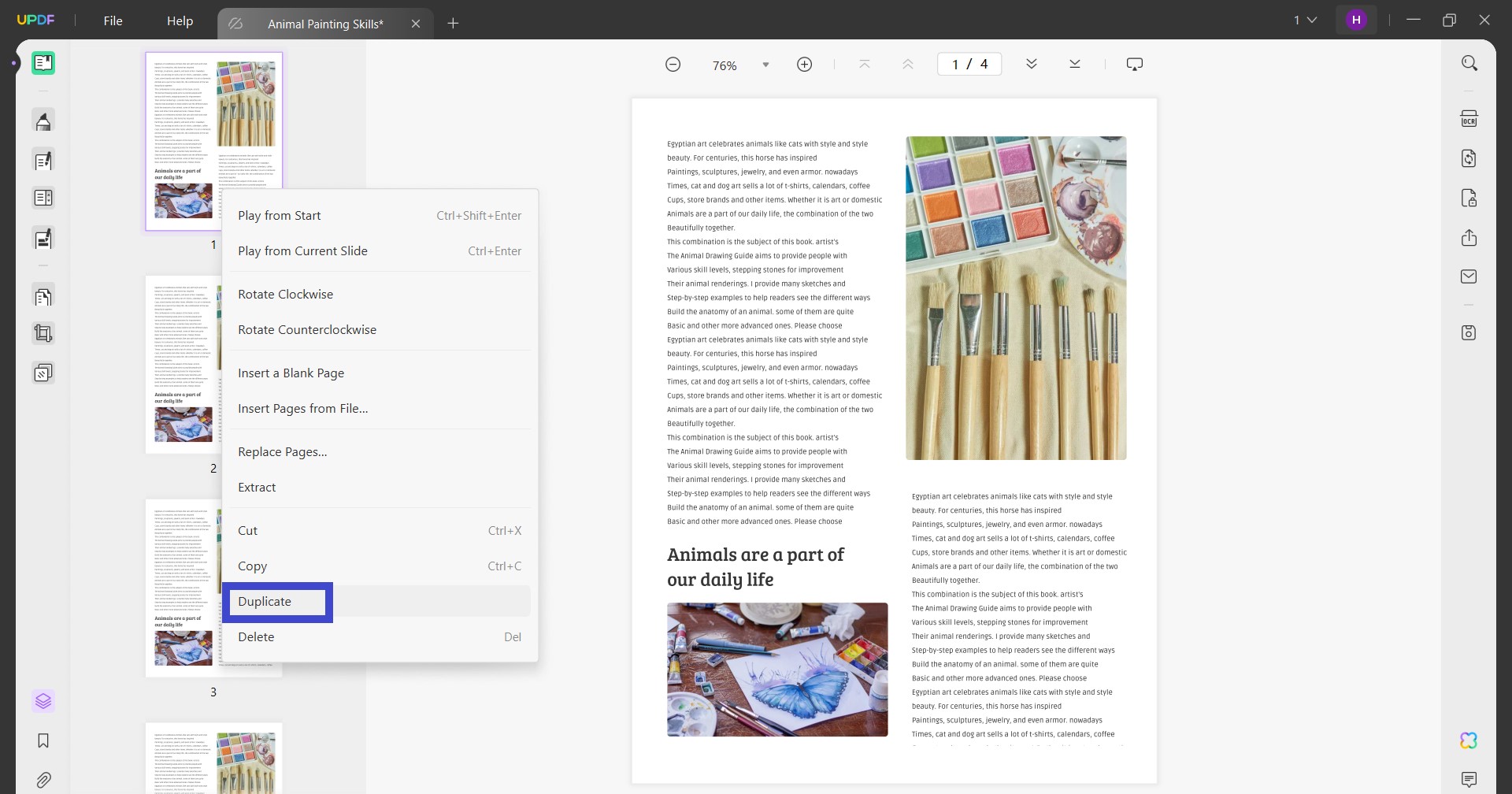Click the share/export icon in right sidebar

click(1469, 238)
